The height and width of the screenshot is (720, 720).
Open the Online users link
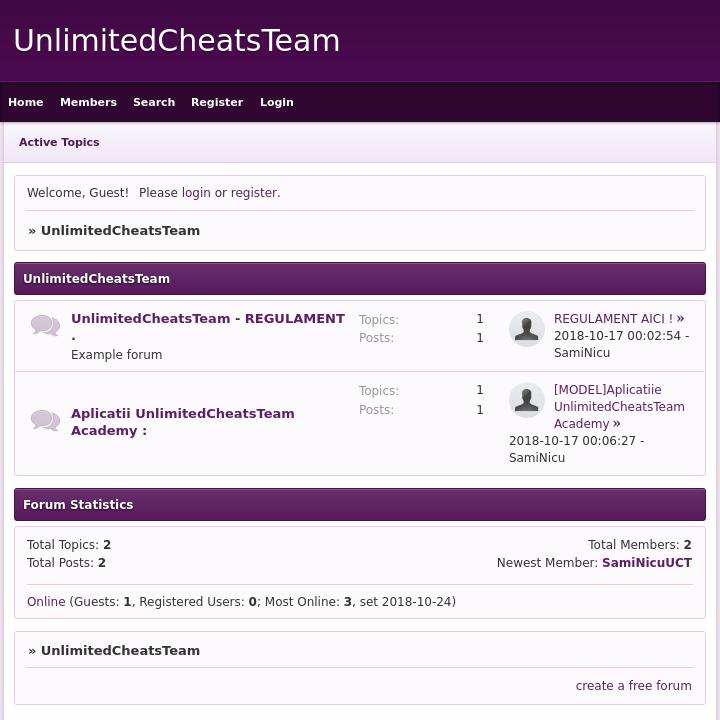pyautogui.click(x=46, y=602)
